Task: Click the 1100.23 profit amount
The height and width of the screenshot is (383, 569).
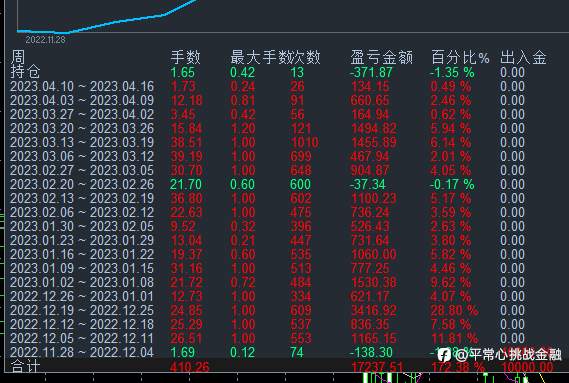Action: tap(374, 199)
